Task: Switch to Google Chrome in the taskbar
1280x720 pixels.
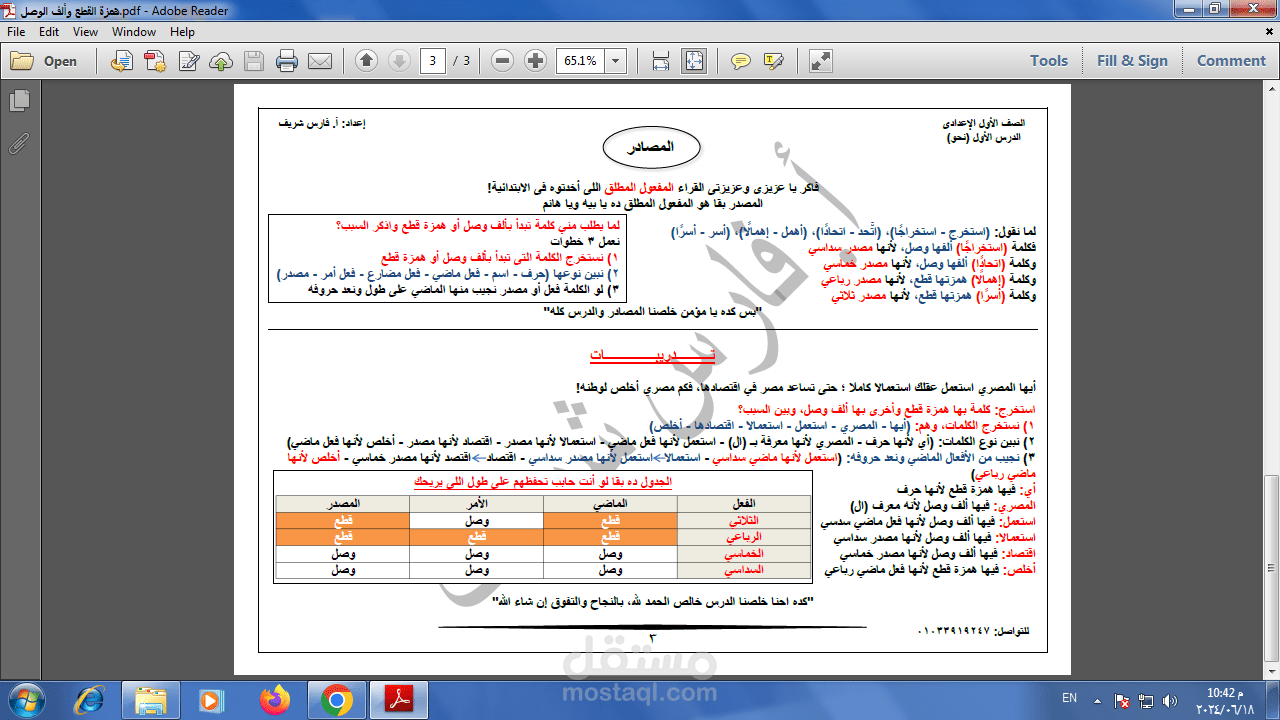Action: tap(336, 699)
